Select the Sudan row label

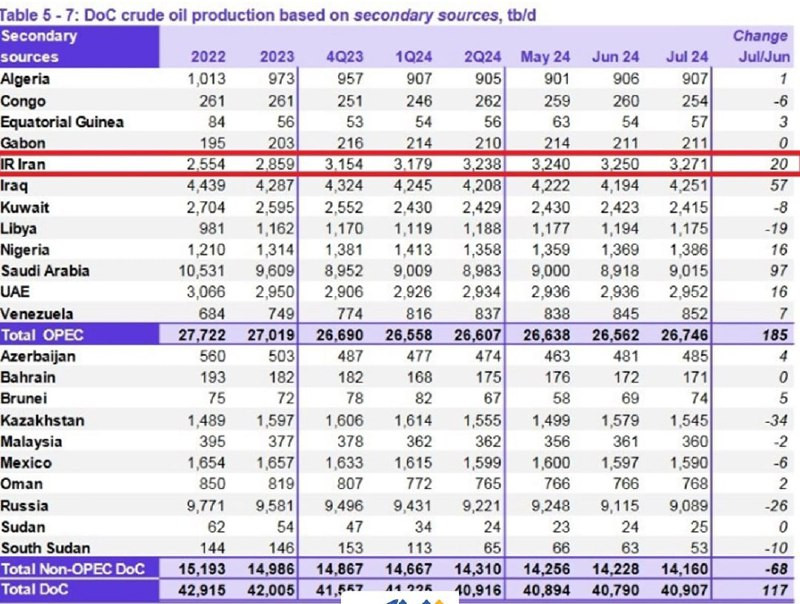tap(23, 526)
